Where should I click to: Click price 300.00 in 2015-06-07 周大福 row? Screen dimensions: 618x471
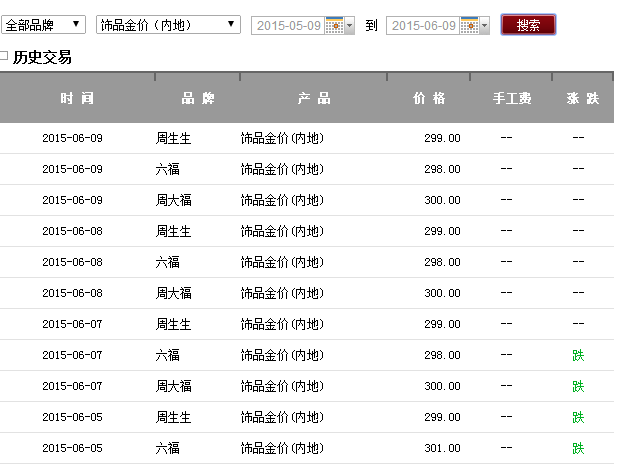442,386
